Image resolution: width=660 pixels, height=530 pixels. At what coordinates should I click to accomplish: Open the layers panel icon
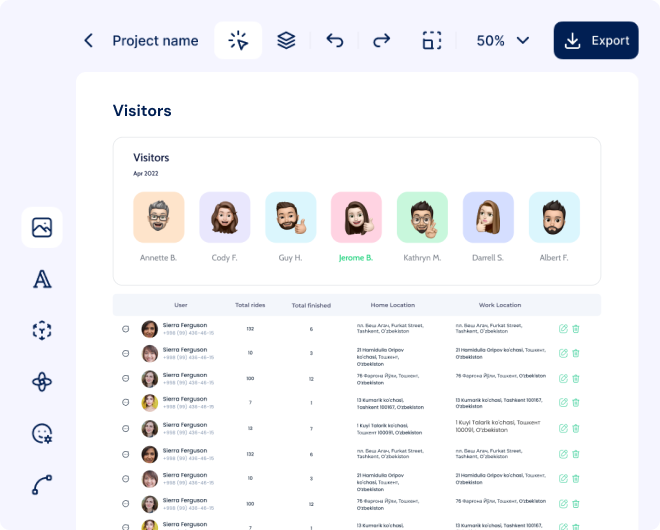click(x=286, y=41)
